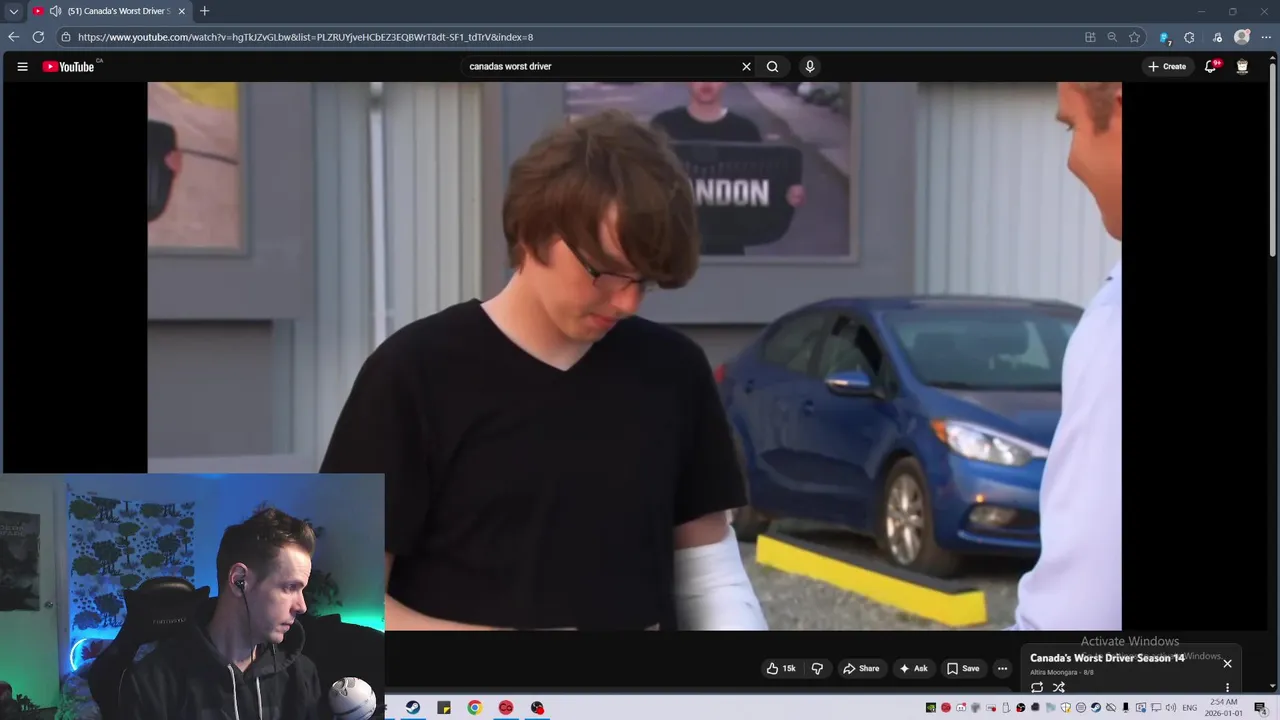
Task: Open more actions ellipsis beside Save
Action: point(1002,668)
